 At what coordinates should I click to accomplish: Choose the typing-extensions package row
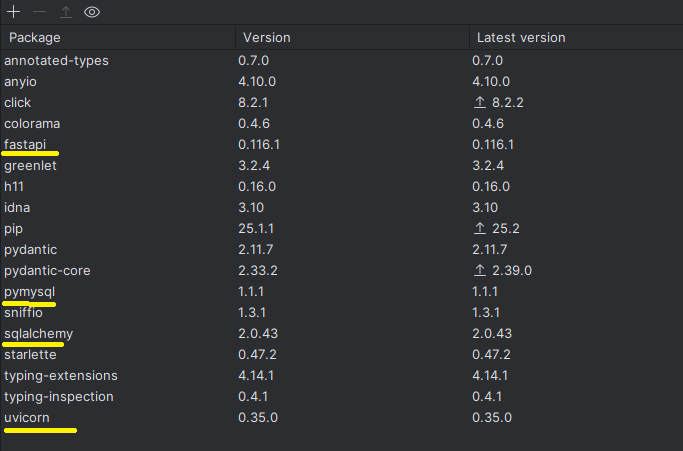(x=61, y=375)
